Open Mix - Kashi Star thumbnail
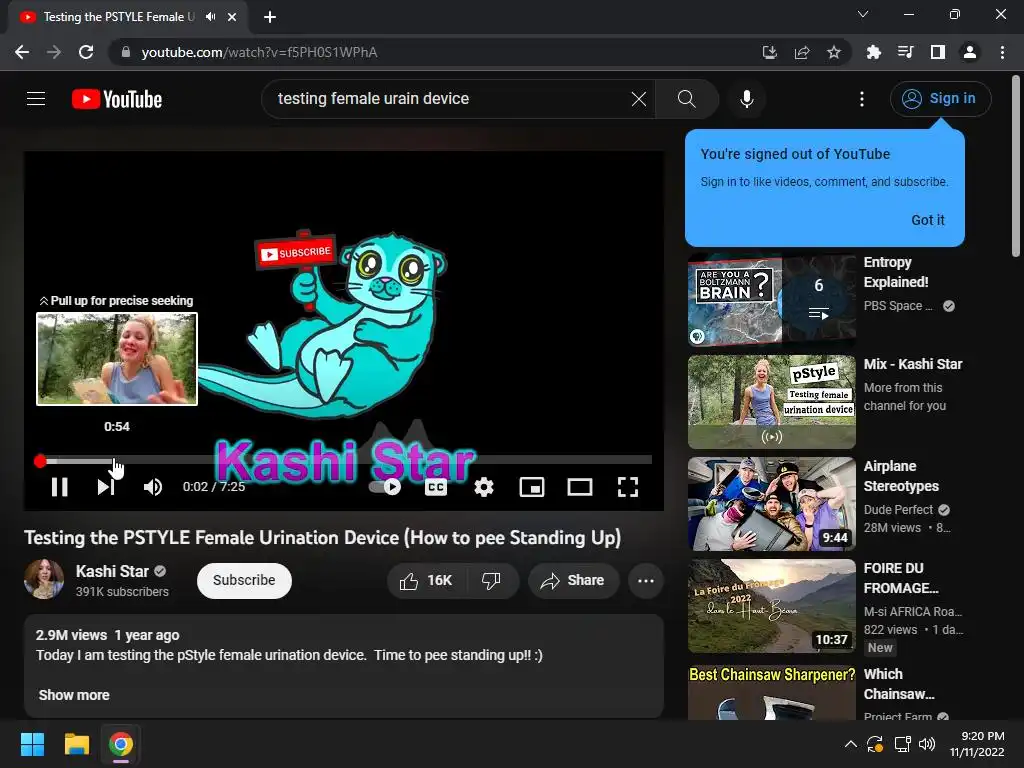Image resolution: width=1024 pixels, height=768 pixels. click(x=772, y=402)
